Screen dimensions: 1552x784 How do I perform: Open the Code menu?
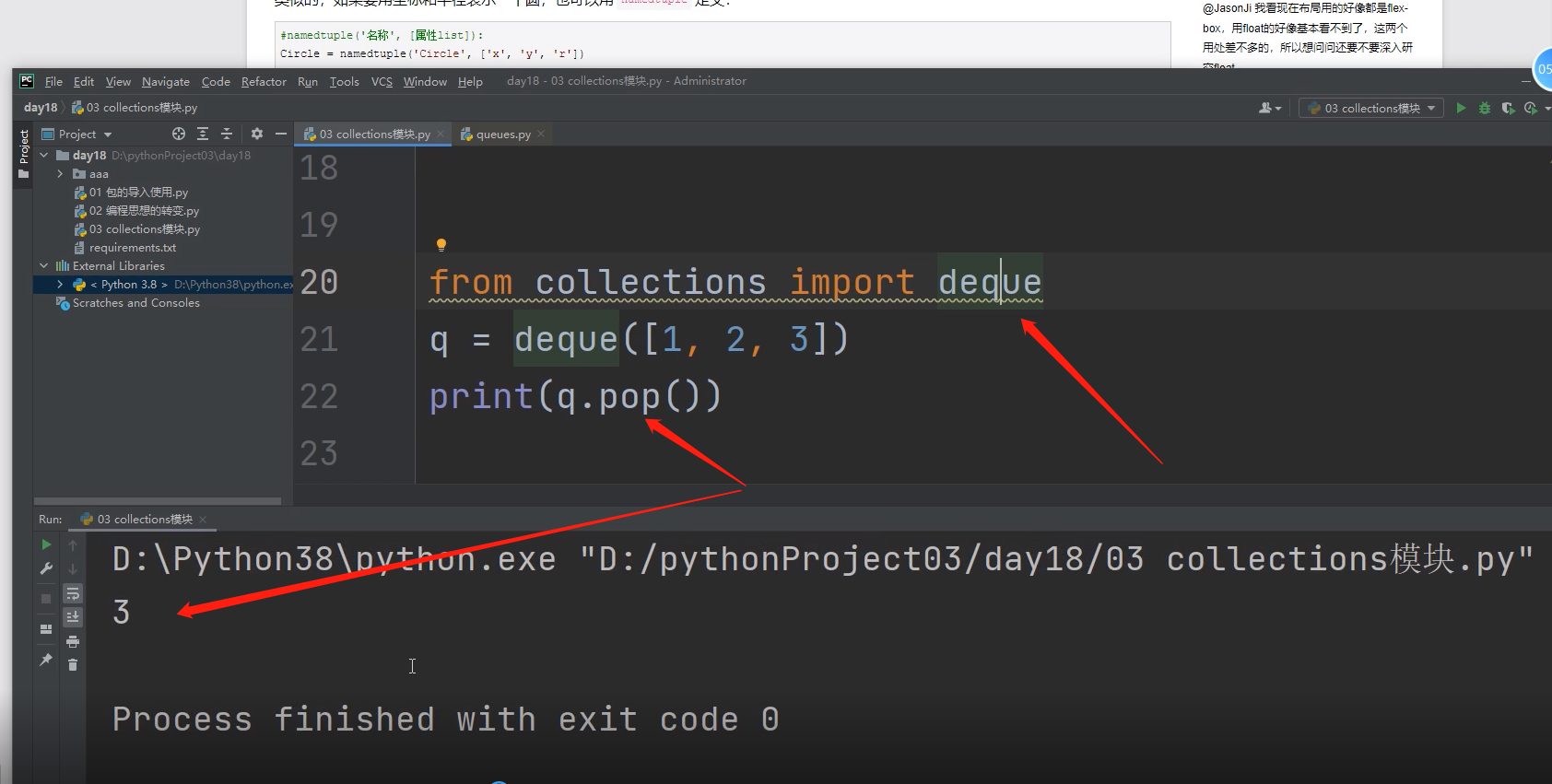tap(216, 81)
